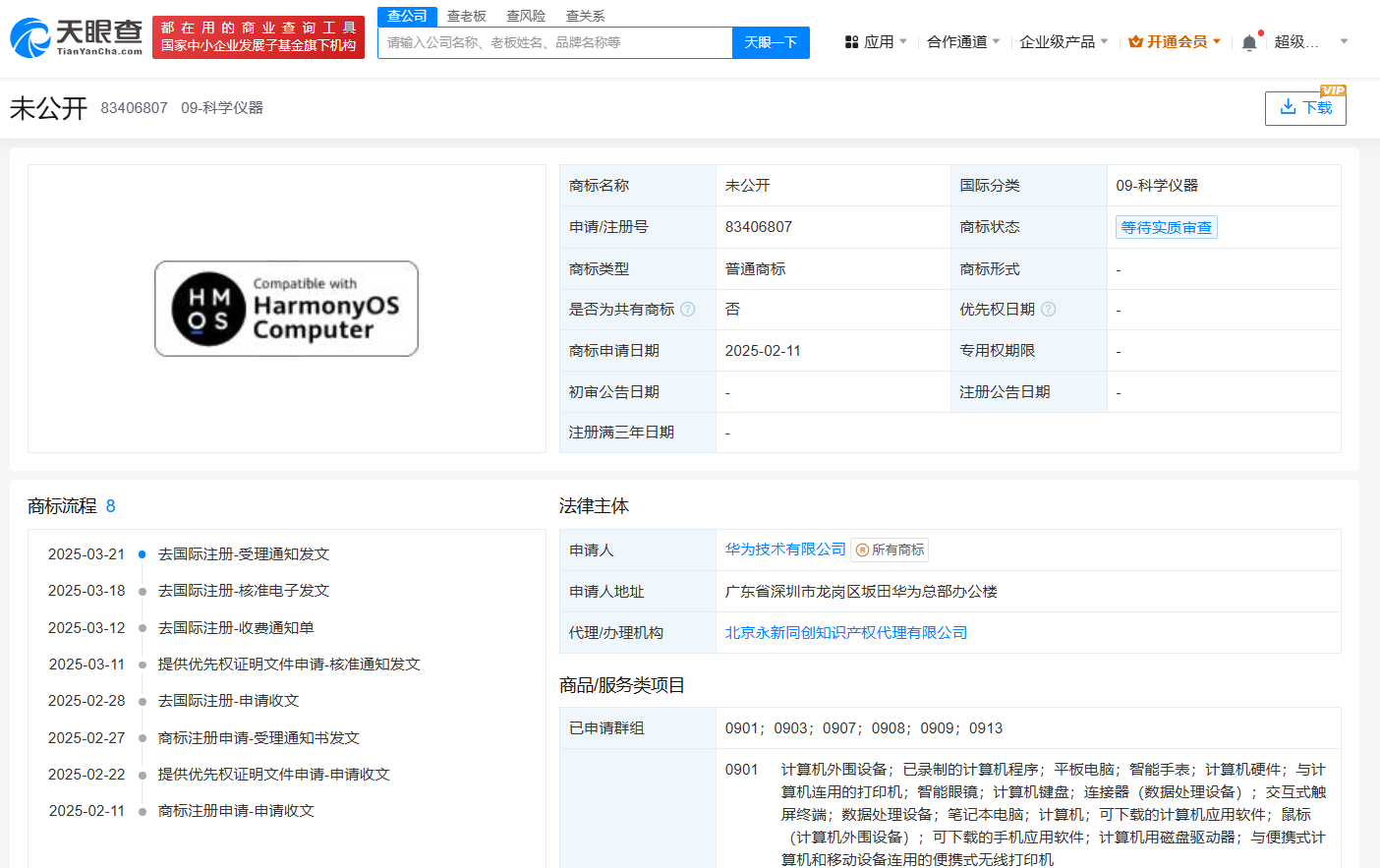1380x868 pixels.
Task: Switch to the 查老板 search tab
Action: 466,16
